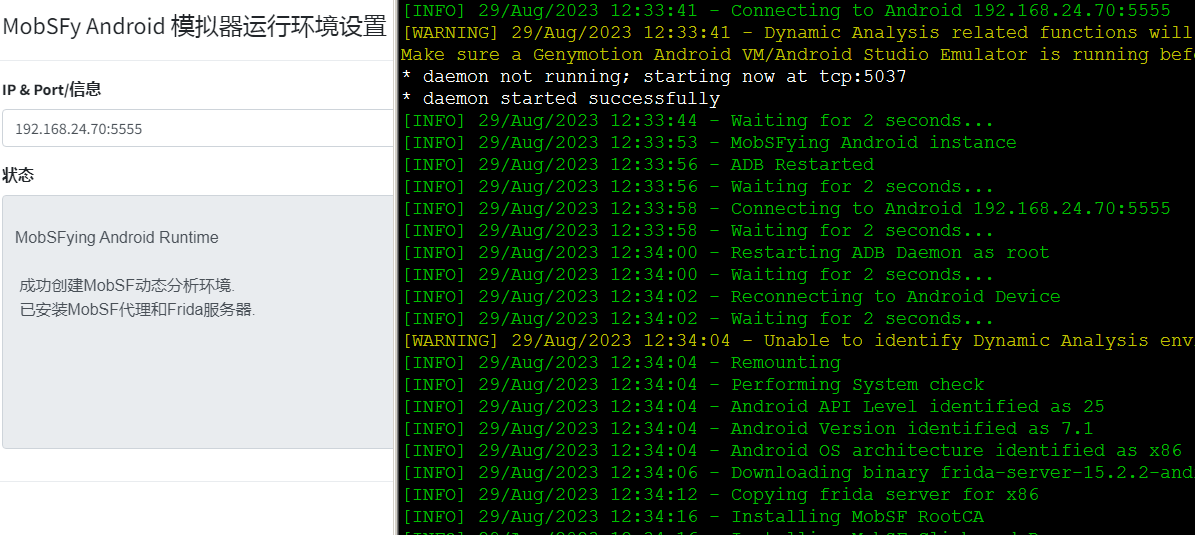
Task: Click the '已安装MobSF代理和Frida服务器.' message
Action: click(x=137, y=309)
